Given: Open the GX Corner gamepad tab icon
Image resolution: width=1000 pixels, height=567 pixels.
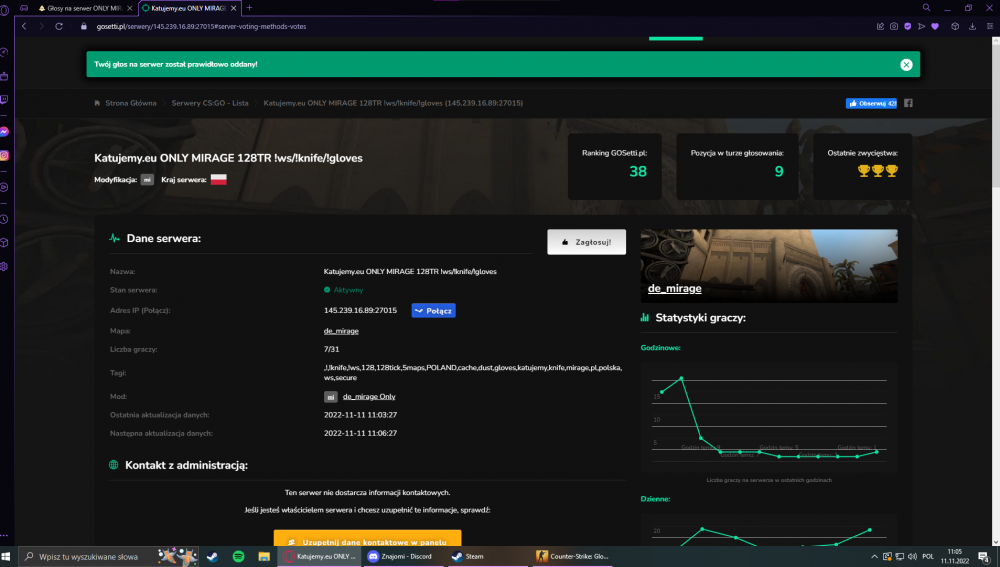Looking at the screenshot, I should pos(24,8).
